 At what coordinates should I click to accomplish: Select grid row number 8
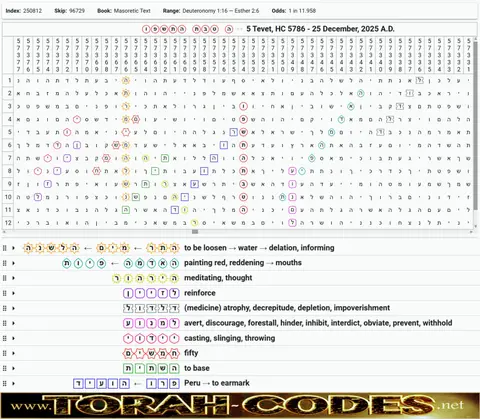(9, 171)
